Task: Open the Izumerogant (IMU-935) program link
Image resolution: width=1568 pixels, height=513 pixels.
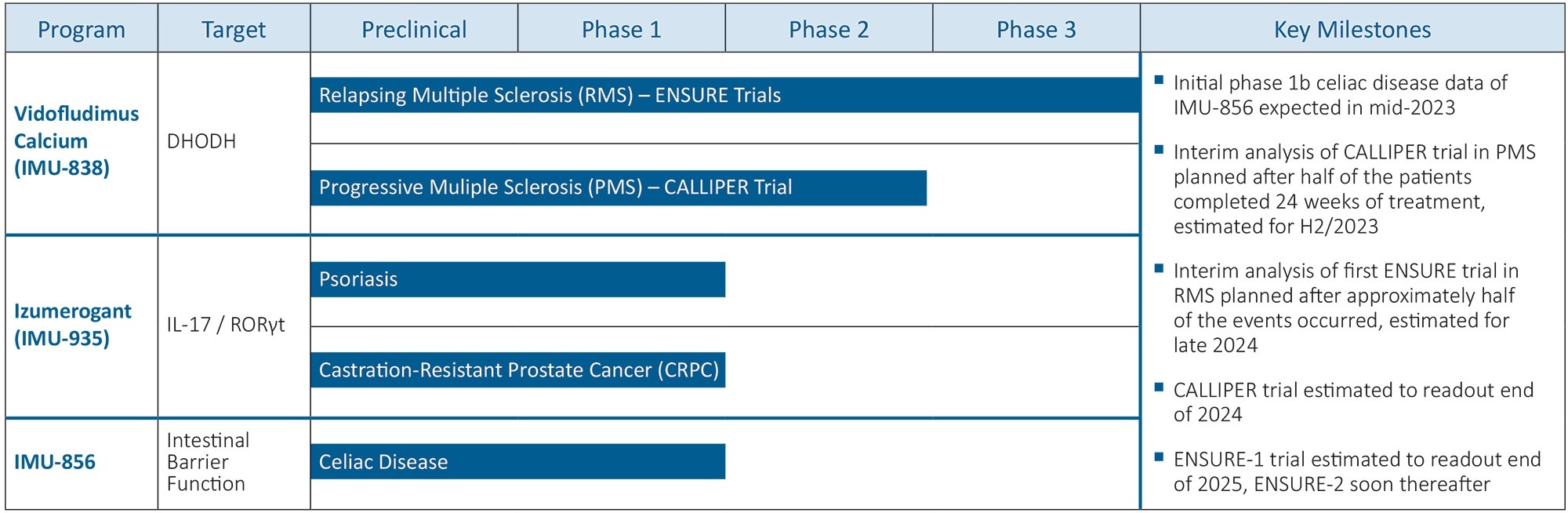Action: pos(72,325)
